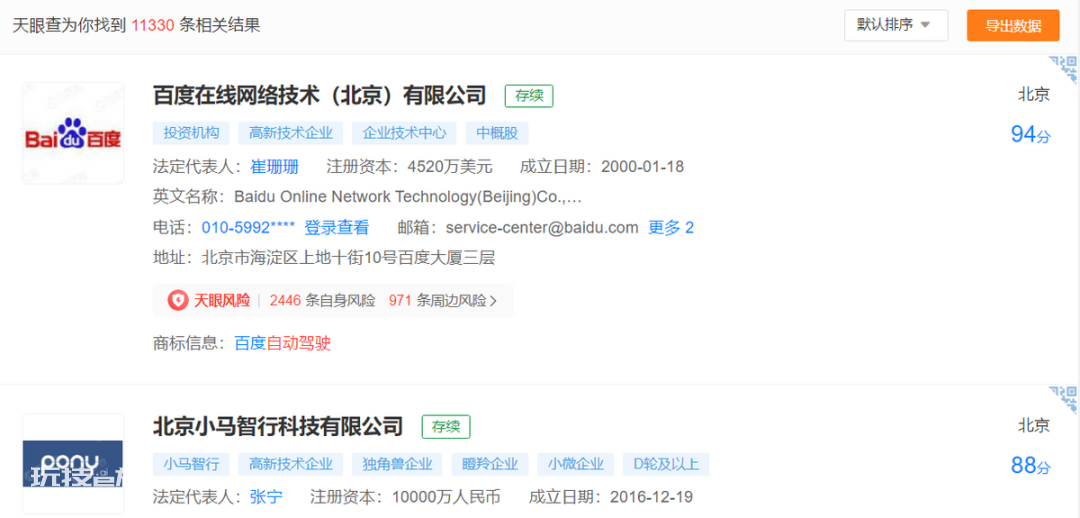Click the 导出数据 export button
The height and width of the screenshot is (518, 1080).
(1012, 25)
